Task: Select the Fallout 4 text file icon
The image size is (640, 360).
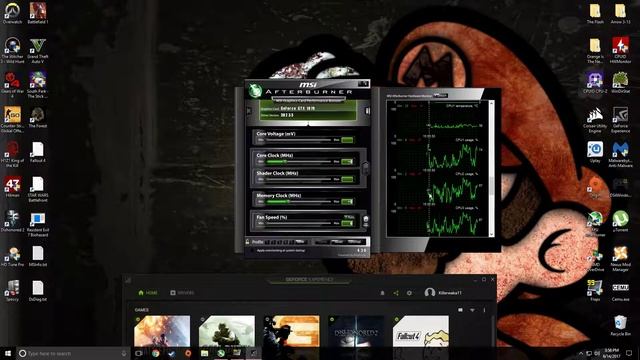Action: coord(38,152)
